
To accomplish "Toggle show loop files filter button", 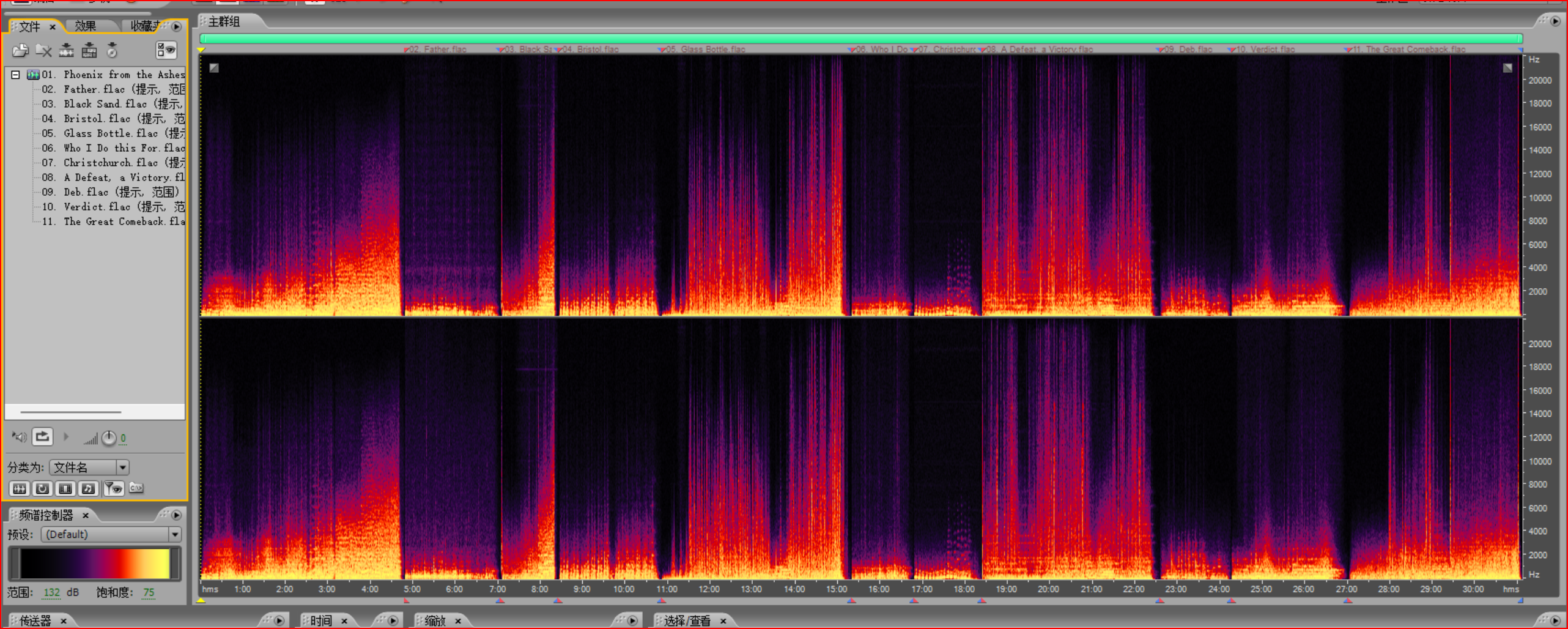I will point(42,488).
